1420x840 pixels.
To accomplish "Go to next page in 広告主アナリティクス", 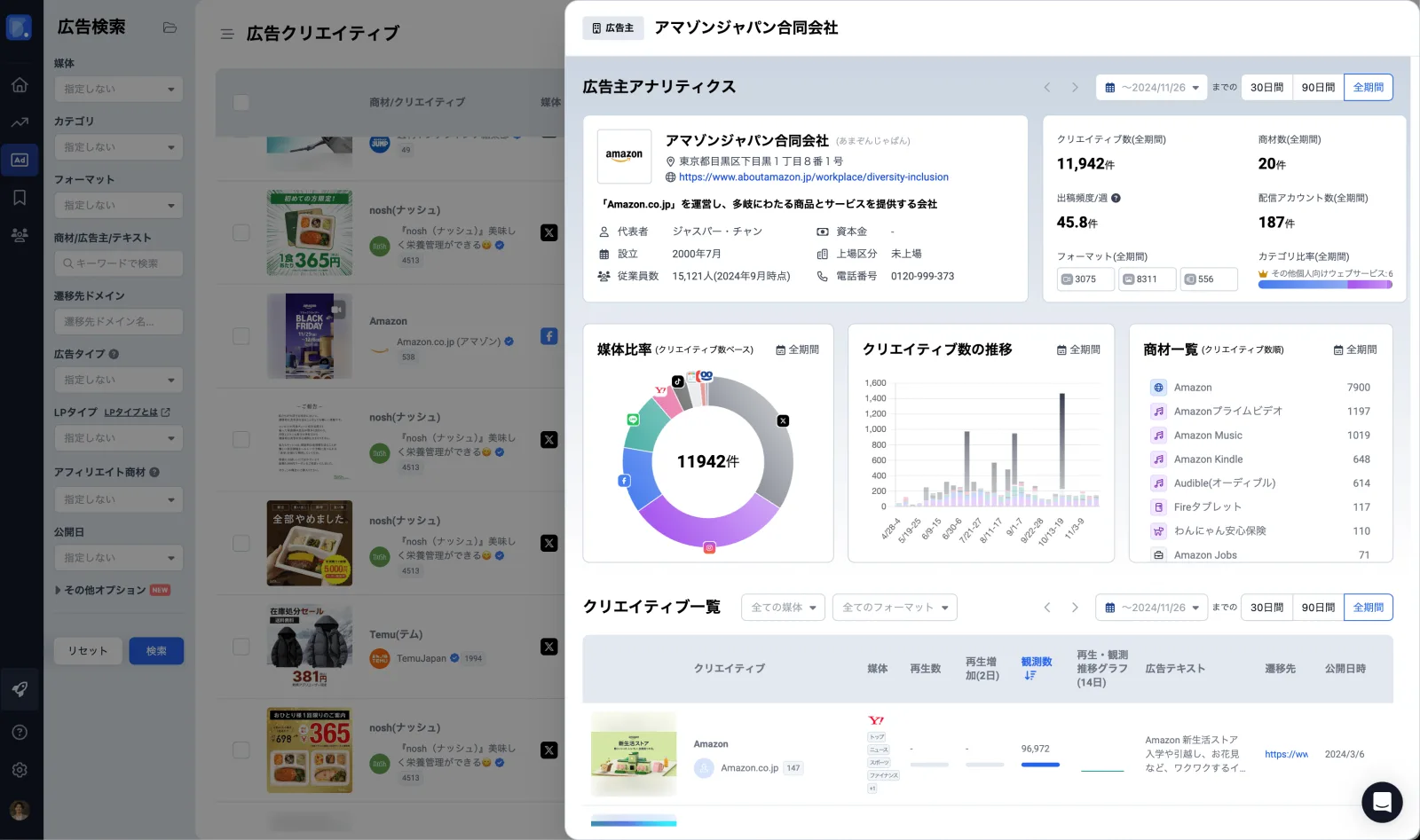I will pyautogui.click(x=1075, y=87).
